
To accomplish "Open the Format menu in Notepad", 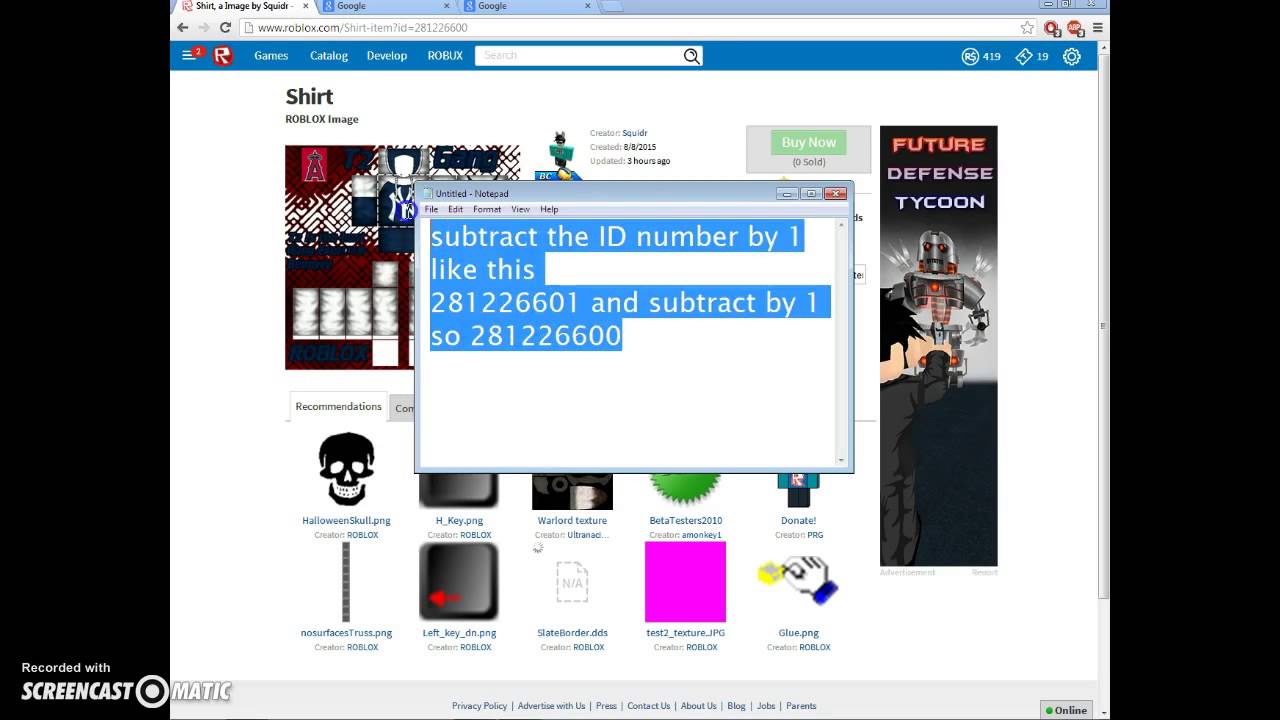I will (487, 209).
